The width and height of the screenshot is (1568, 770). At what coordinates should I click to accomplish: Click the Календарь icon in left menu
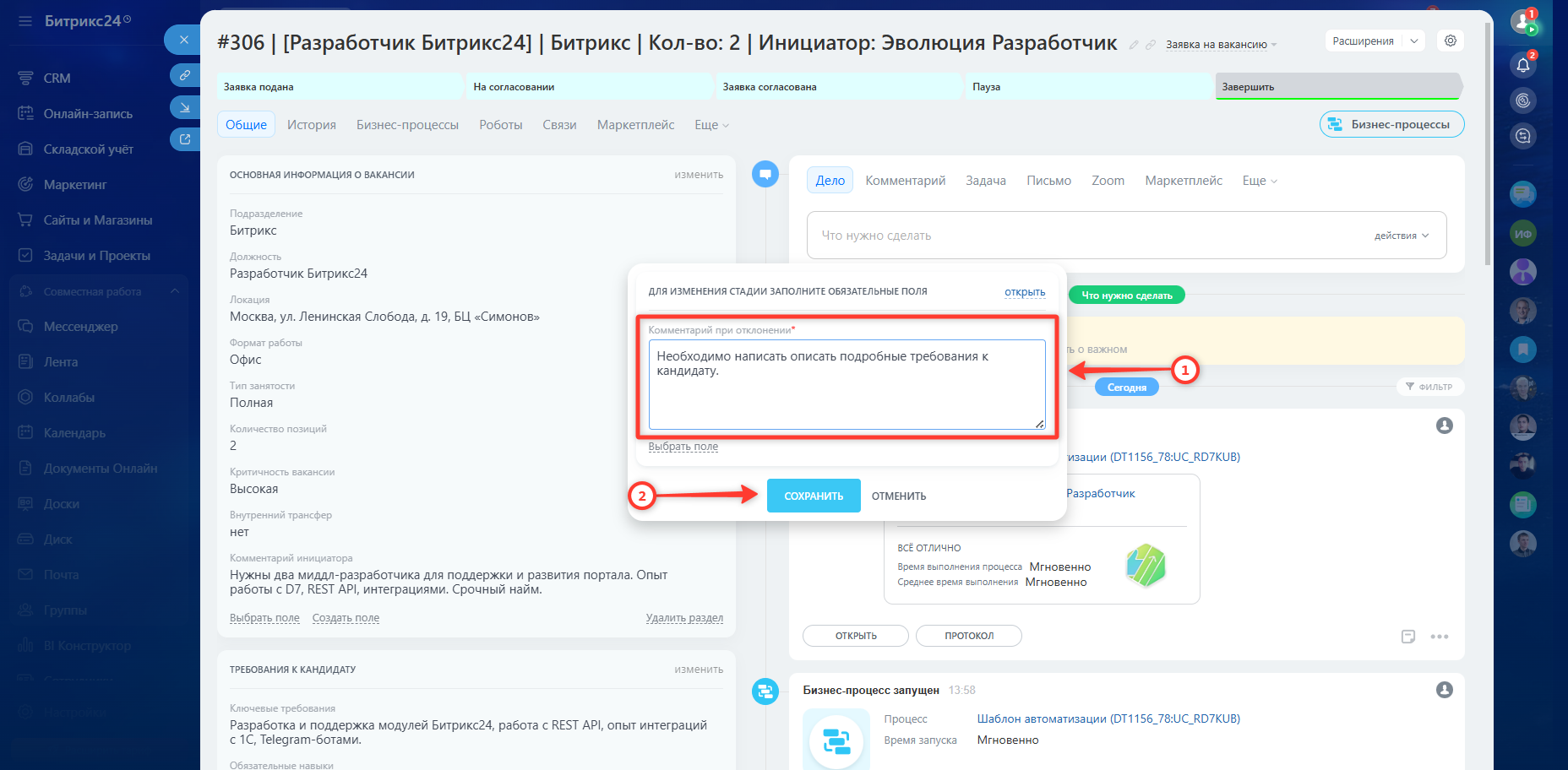(x=25, y=432)
